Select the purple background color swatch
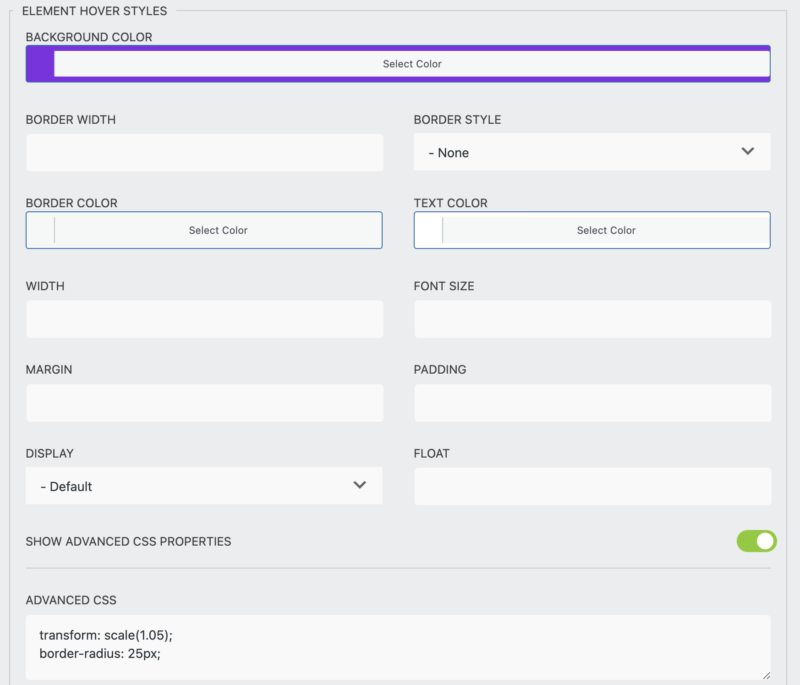This screenshot has width=800, height=685. pos(38,63)
